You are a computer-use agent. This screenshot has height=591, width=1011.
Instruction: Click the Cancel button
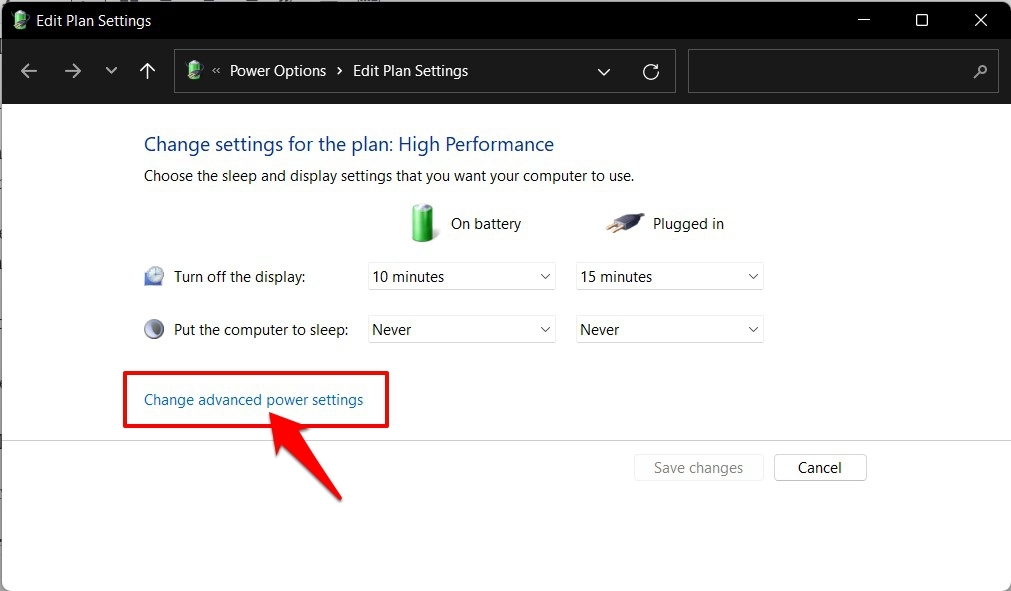(x=820, y=467)
